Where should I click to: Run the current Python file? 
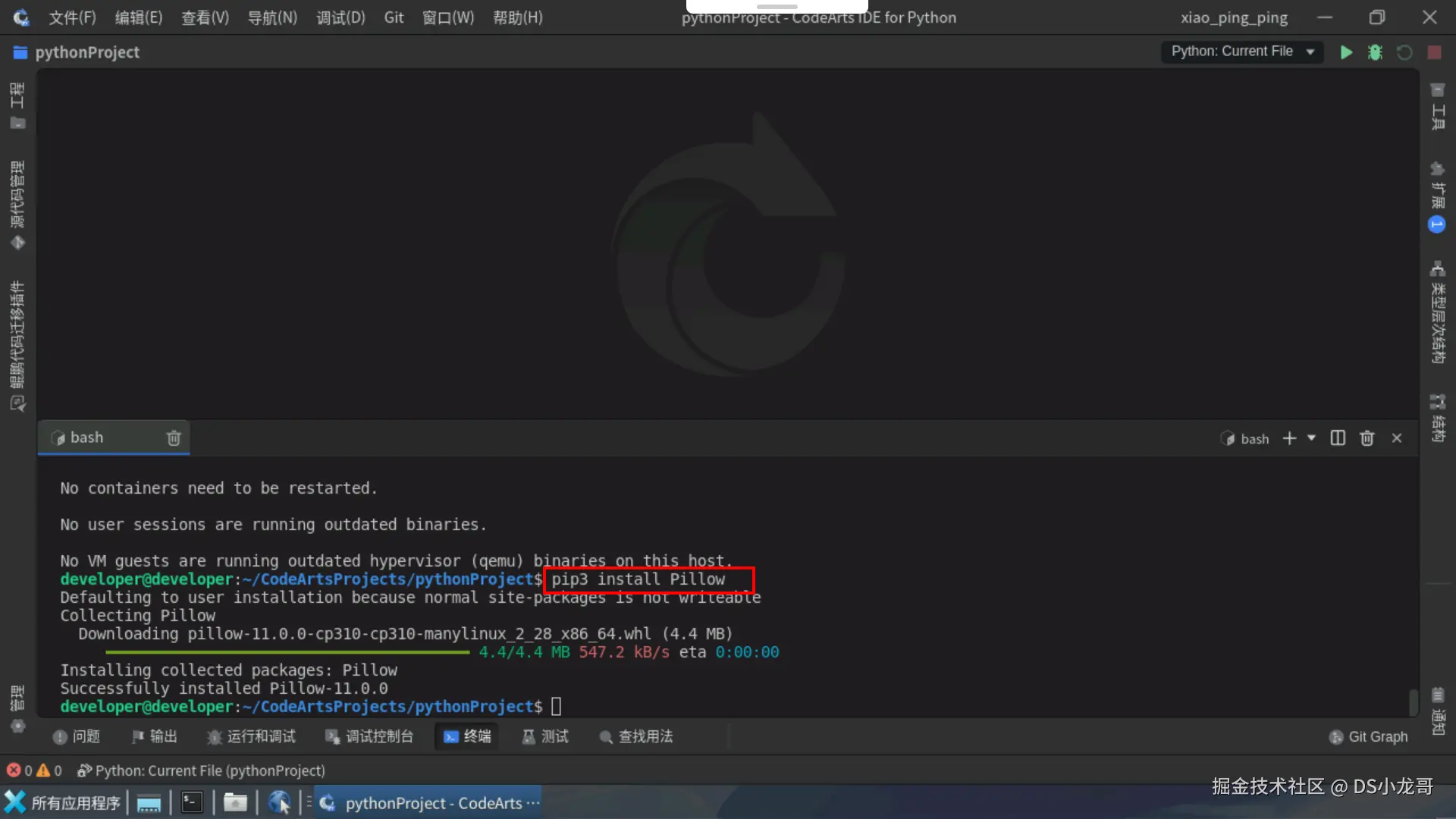[x=1346, y=52]
